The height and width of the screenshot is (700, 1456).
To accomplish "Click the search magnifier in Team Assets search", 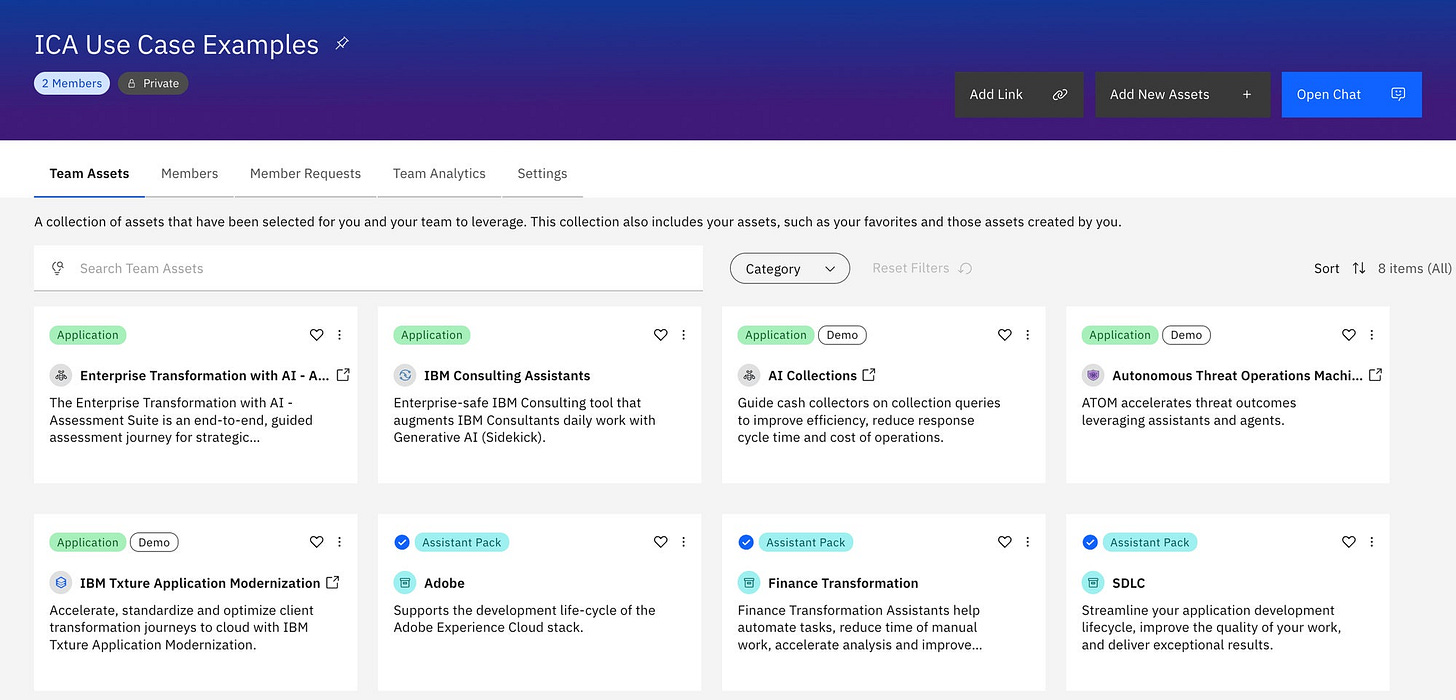I will (x=57, y=268).
